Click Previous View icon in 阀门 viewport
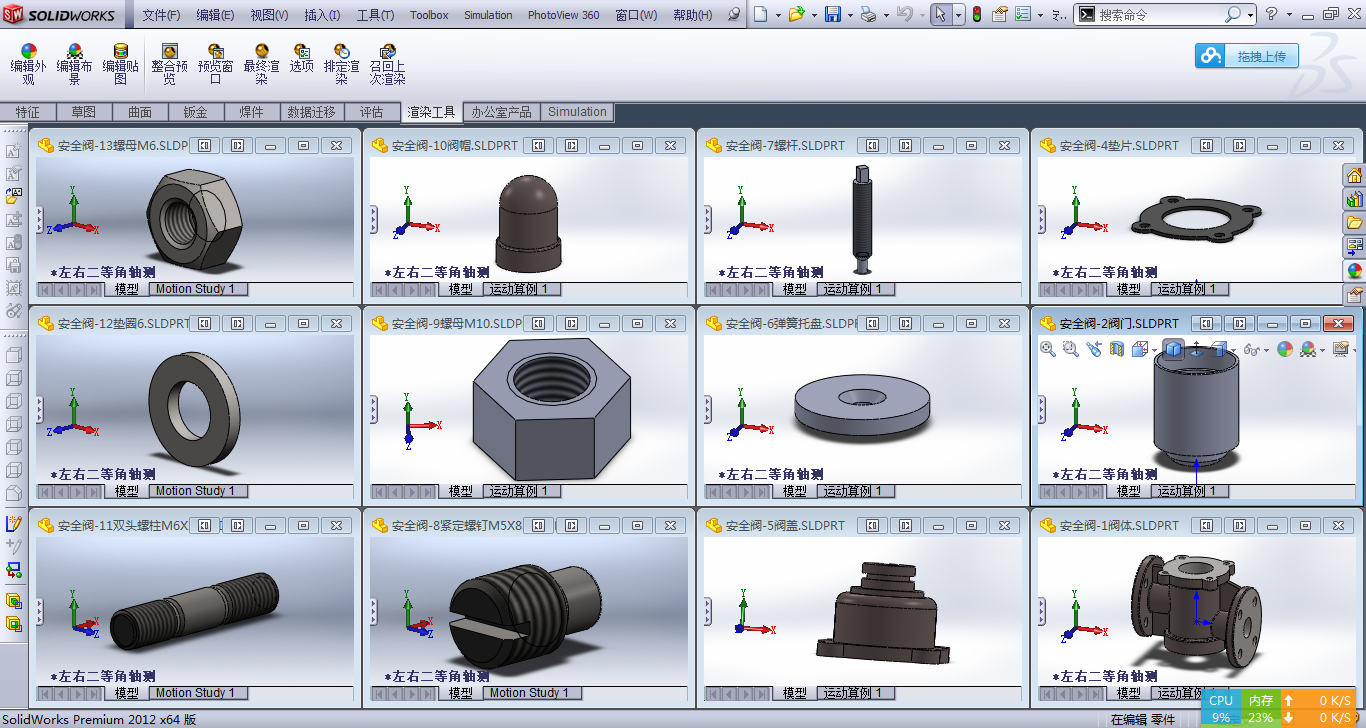 tap(1094, 349)
